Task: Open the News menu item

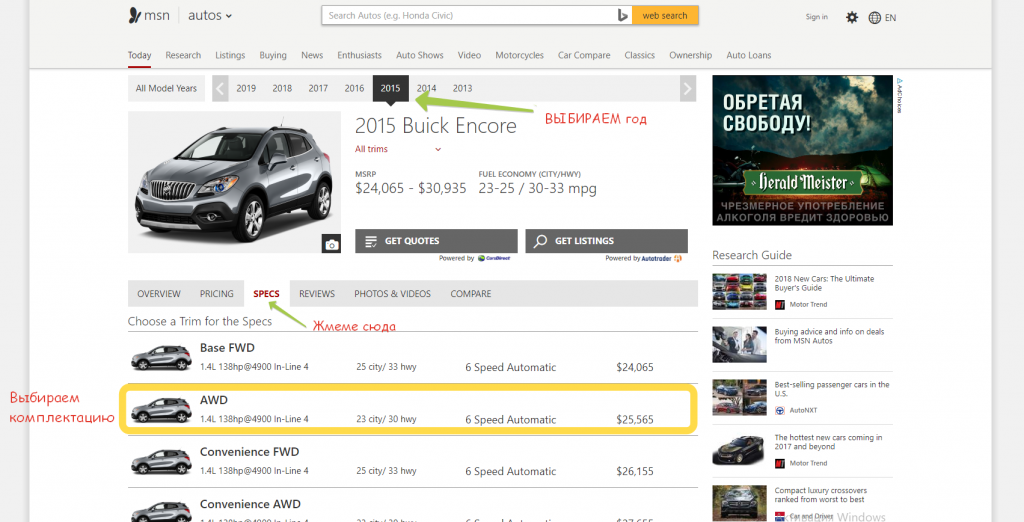Action: tap(312, 56)
